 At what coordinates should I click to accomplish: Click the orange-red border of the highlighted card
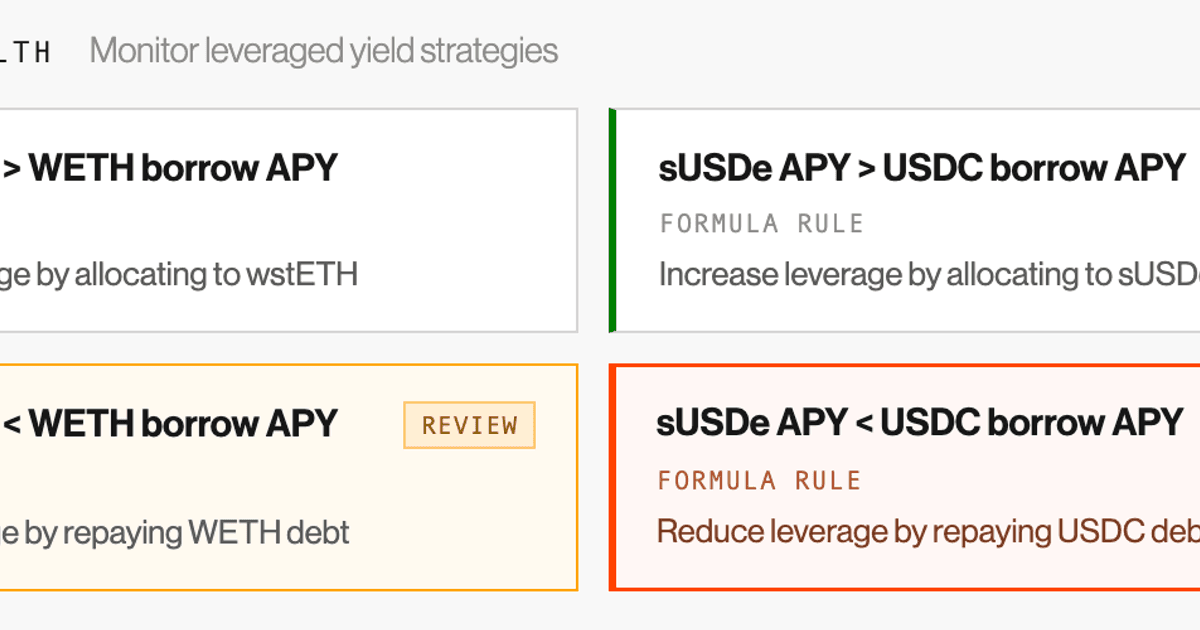[x=612, y=477]
